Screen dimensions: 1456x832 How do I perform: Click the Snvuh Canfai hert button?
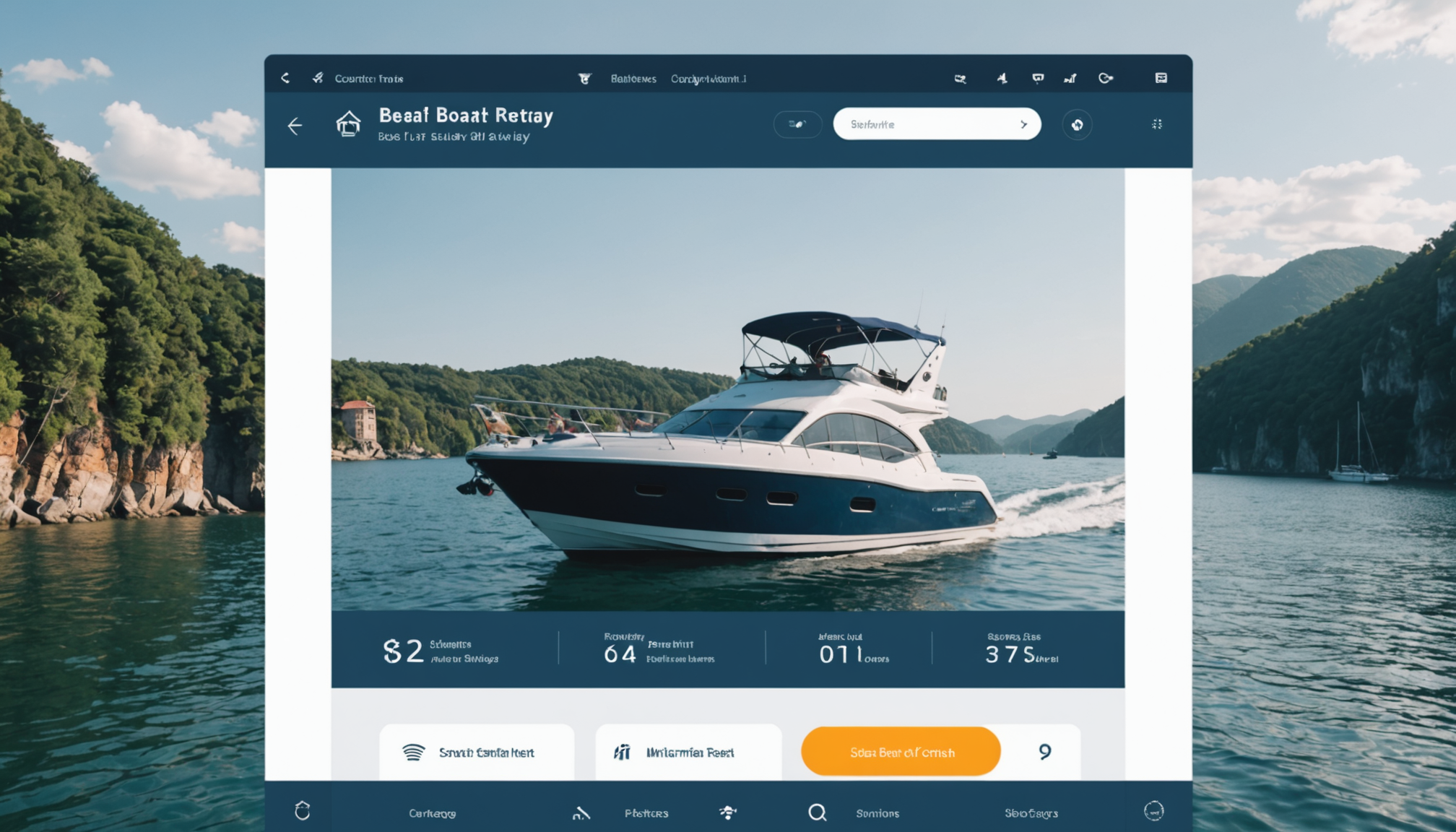pos(477,753)
